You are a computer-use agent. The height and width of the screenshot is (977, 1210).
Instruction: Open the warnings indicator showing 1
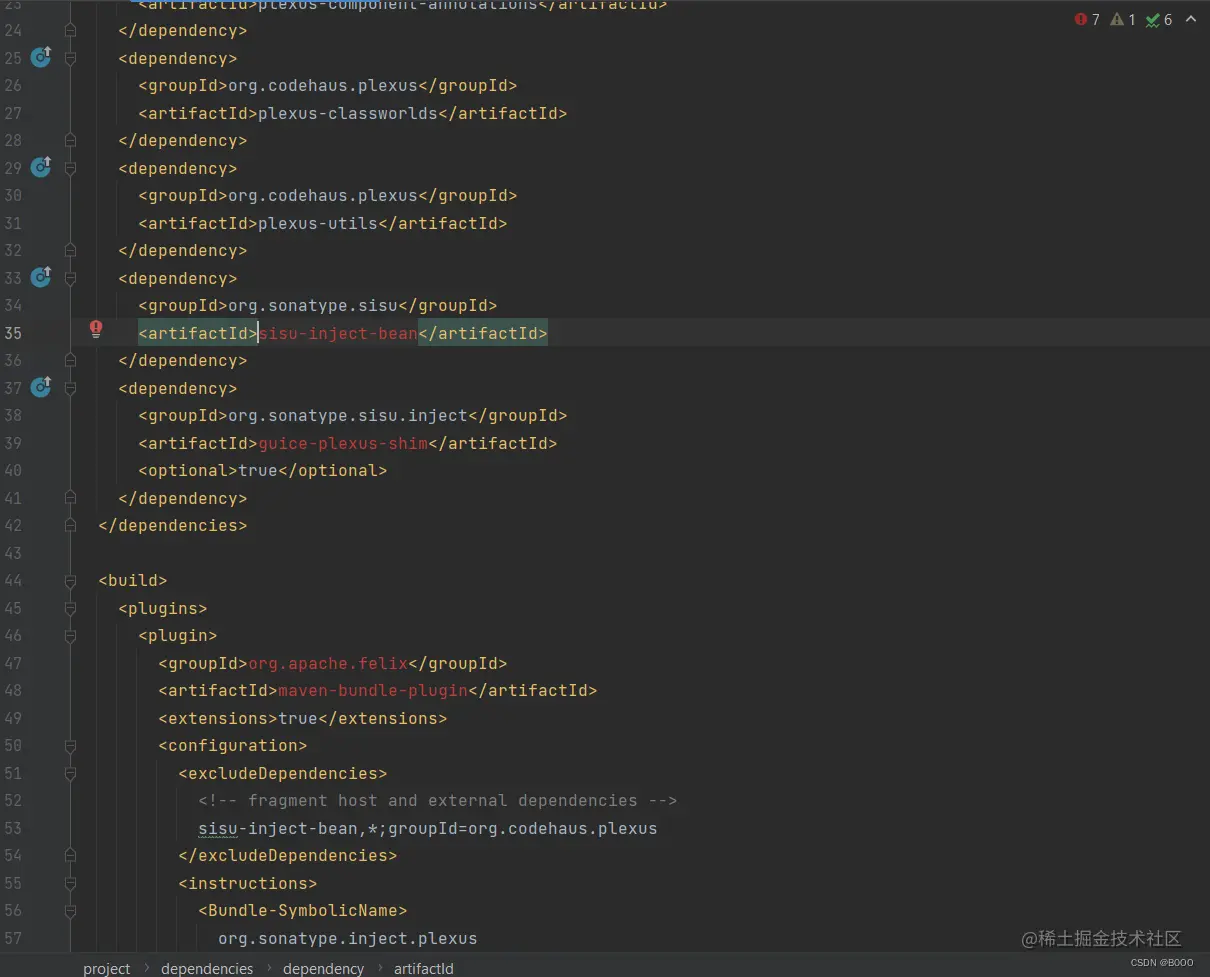1123,20
